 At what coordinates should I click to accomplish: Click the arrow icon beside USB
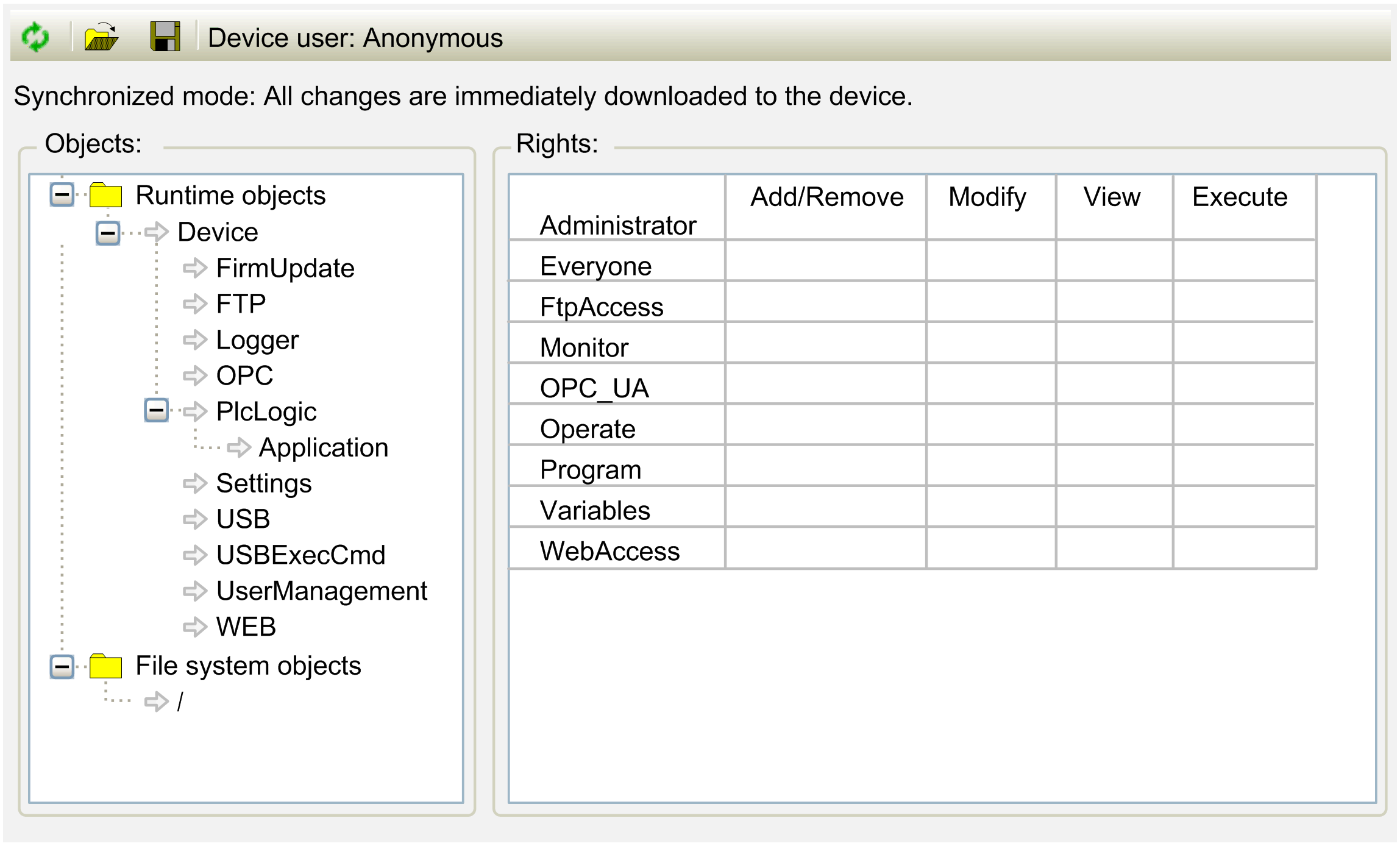pos(195,519)
